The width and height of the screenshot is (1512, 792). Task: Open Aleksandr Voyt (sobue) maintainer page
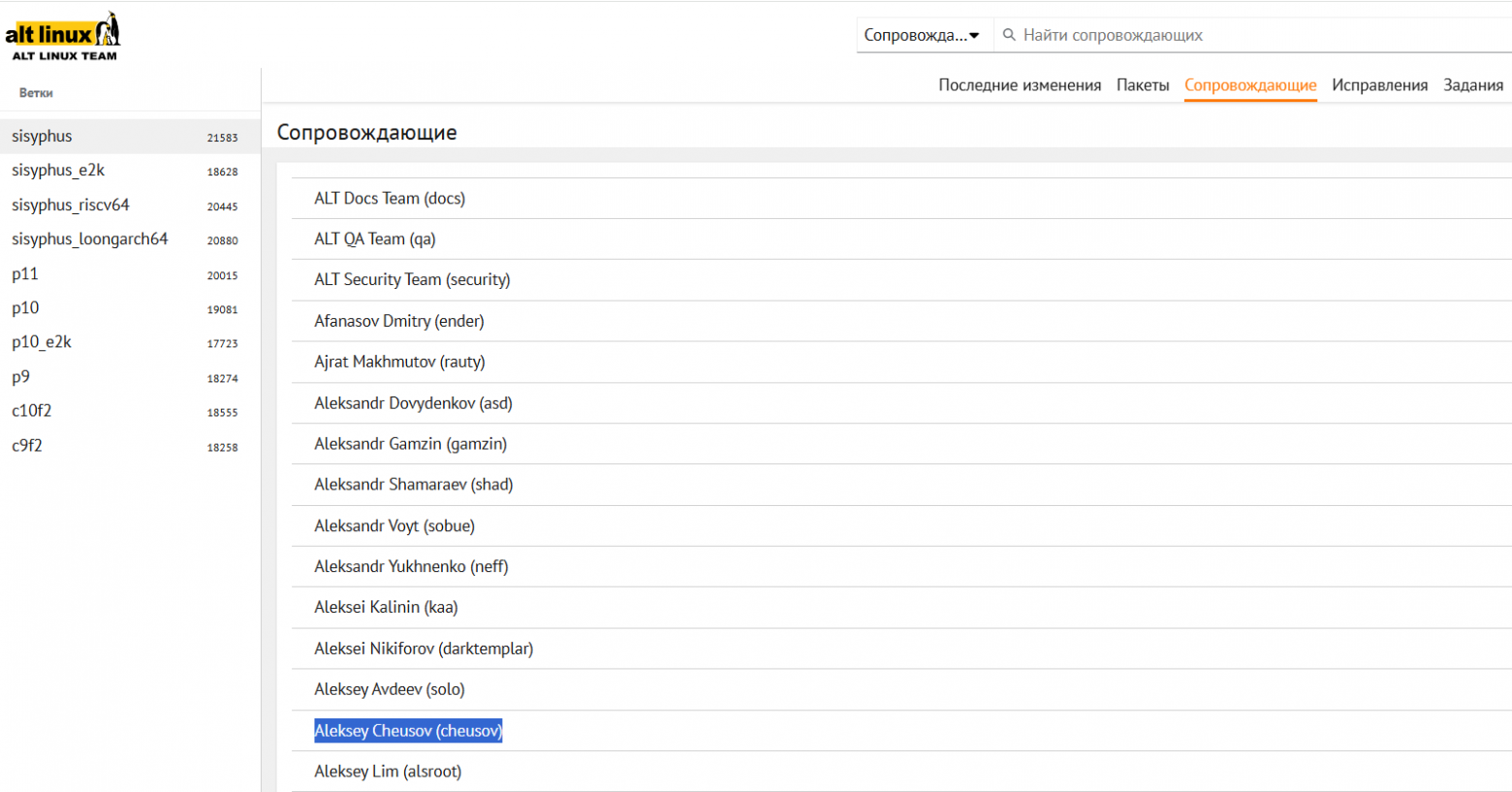(x=394, y=526)
